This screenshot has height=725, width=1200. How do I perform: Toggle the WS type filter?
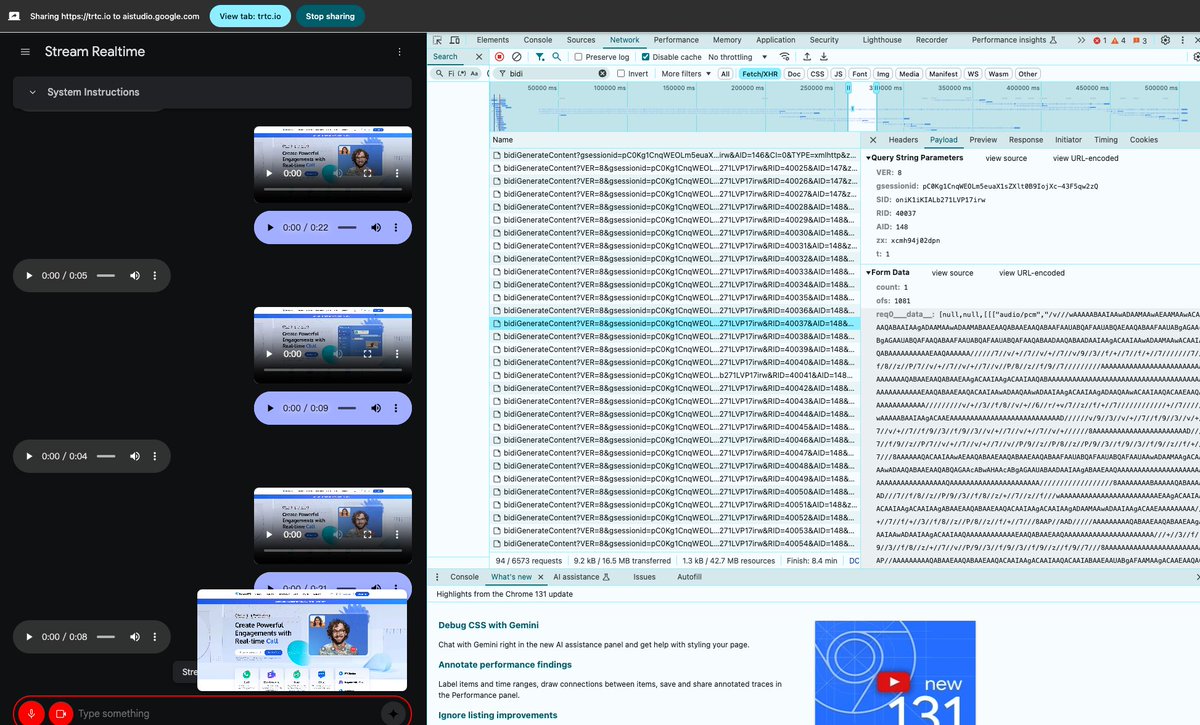click(972, 73)
